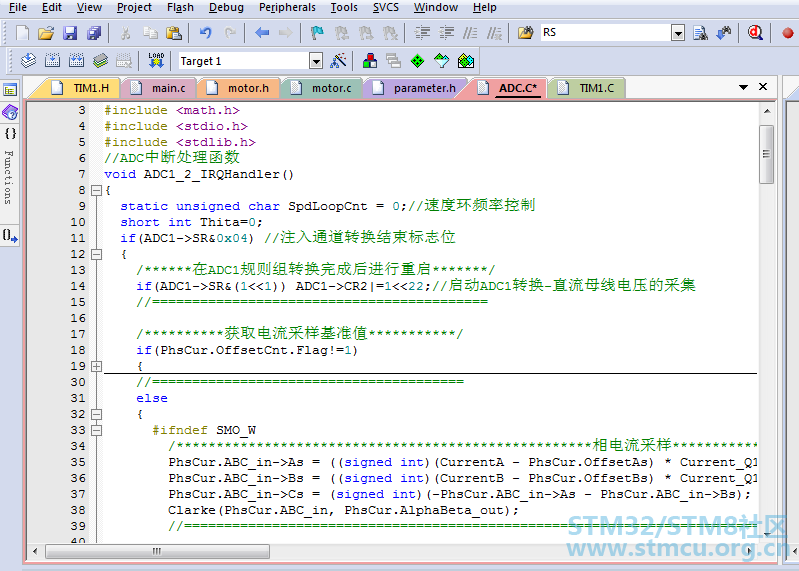Build target files icon
Viewport: 799px width, 571px height.
pos(52,61)
